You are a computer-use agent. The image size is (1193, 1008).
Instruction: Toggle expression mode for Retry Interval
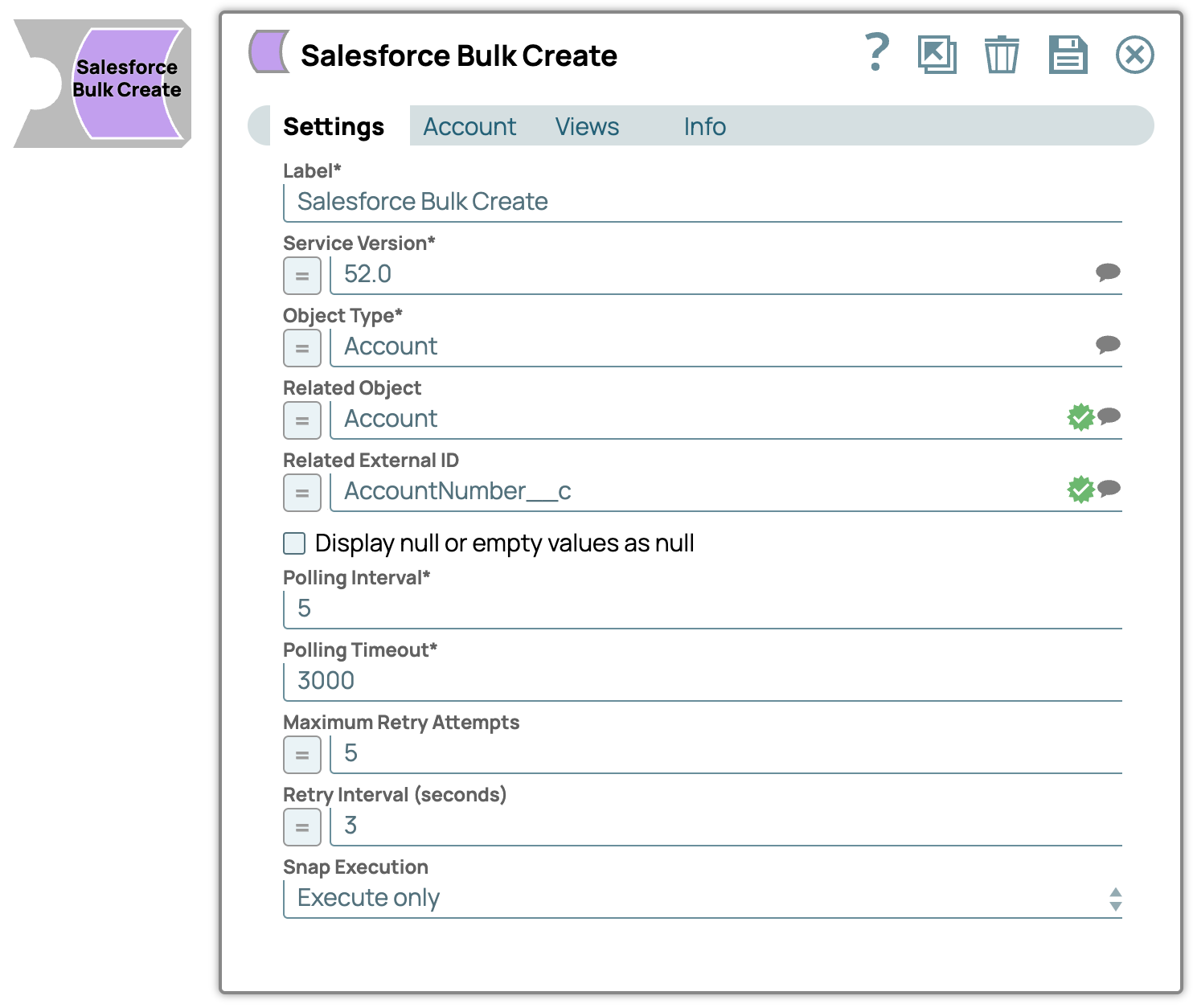pos(302,827)
